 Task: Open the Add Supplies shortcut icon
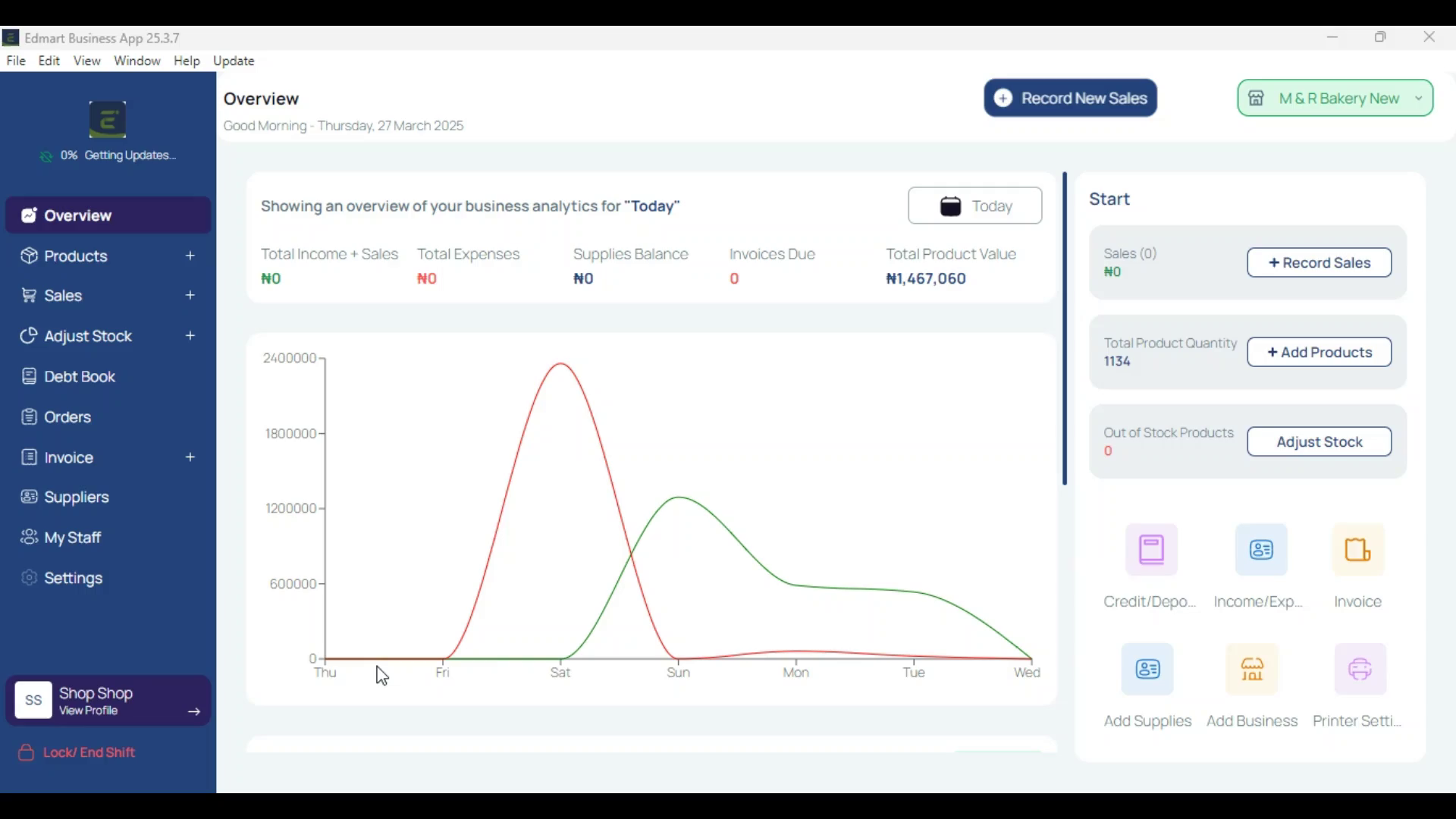coord(1147,670)
